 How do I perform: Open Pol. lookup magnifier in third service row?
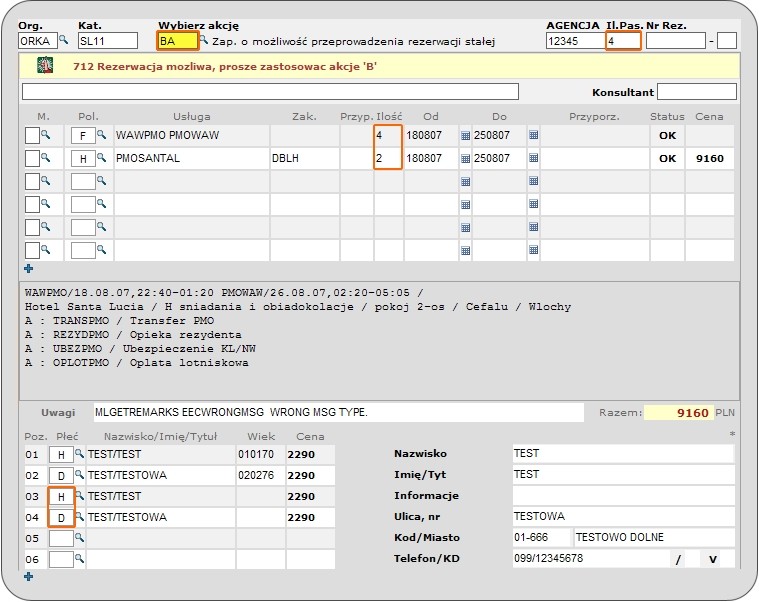pyautogui.click(x=101, y=181)
